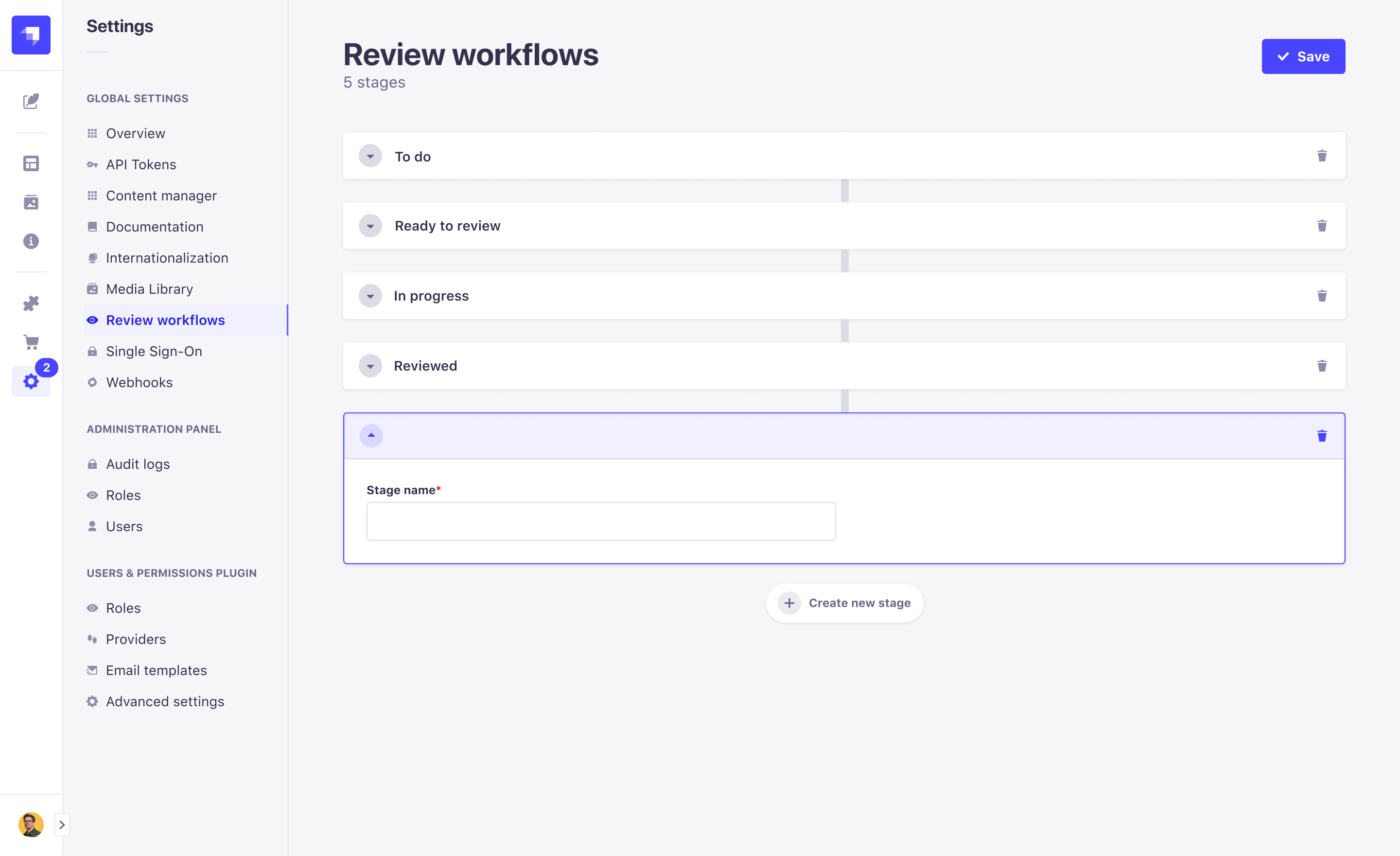Viewport: 1400px width, 856px height.
Task: Go to Webhooks settings
Action: pyautogui.click(x=139, y=383)
